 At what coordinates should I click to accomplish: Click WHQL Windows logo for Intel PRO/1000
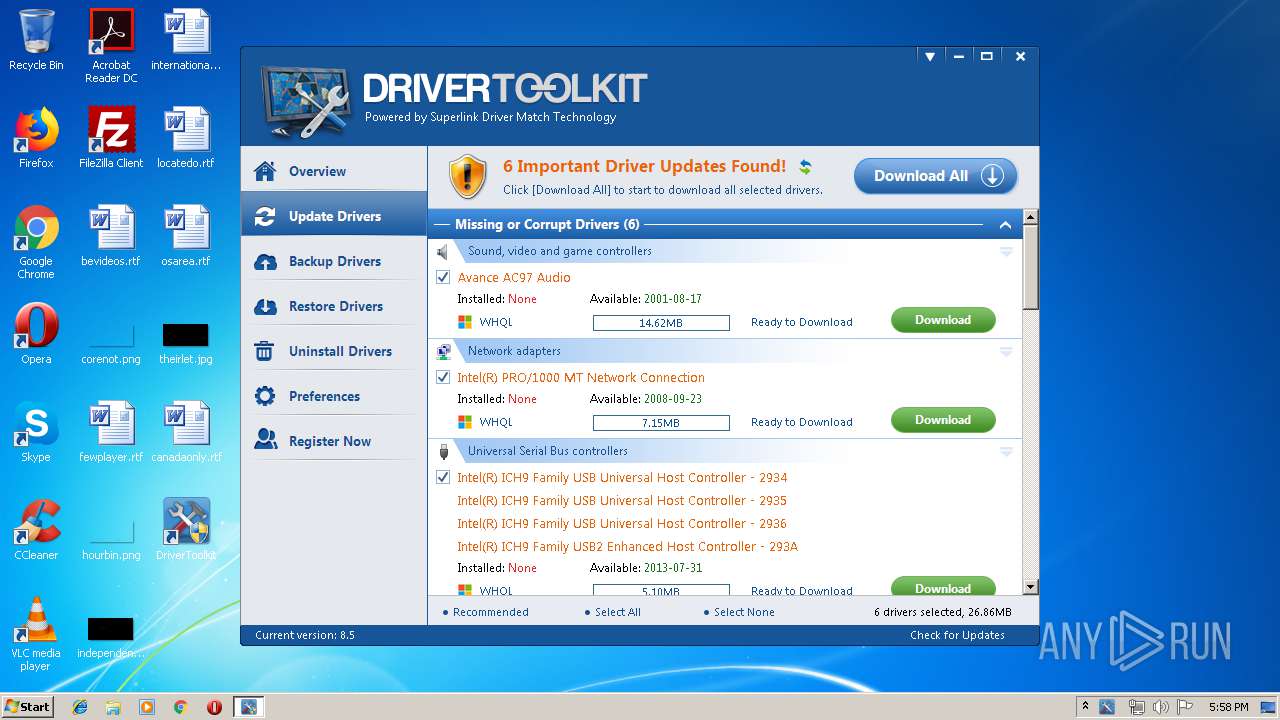pos(465,422)
